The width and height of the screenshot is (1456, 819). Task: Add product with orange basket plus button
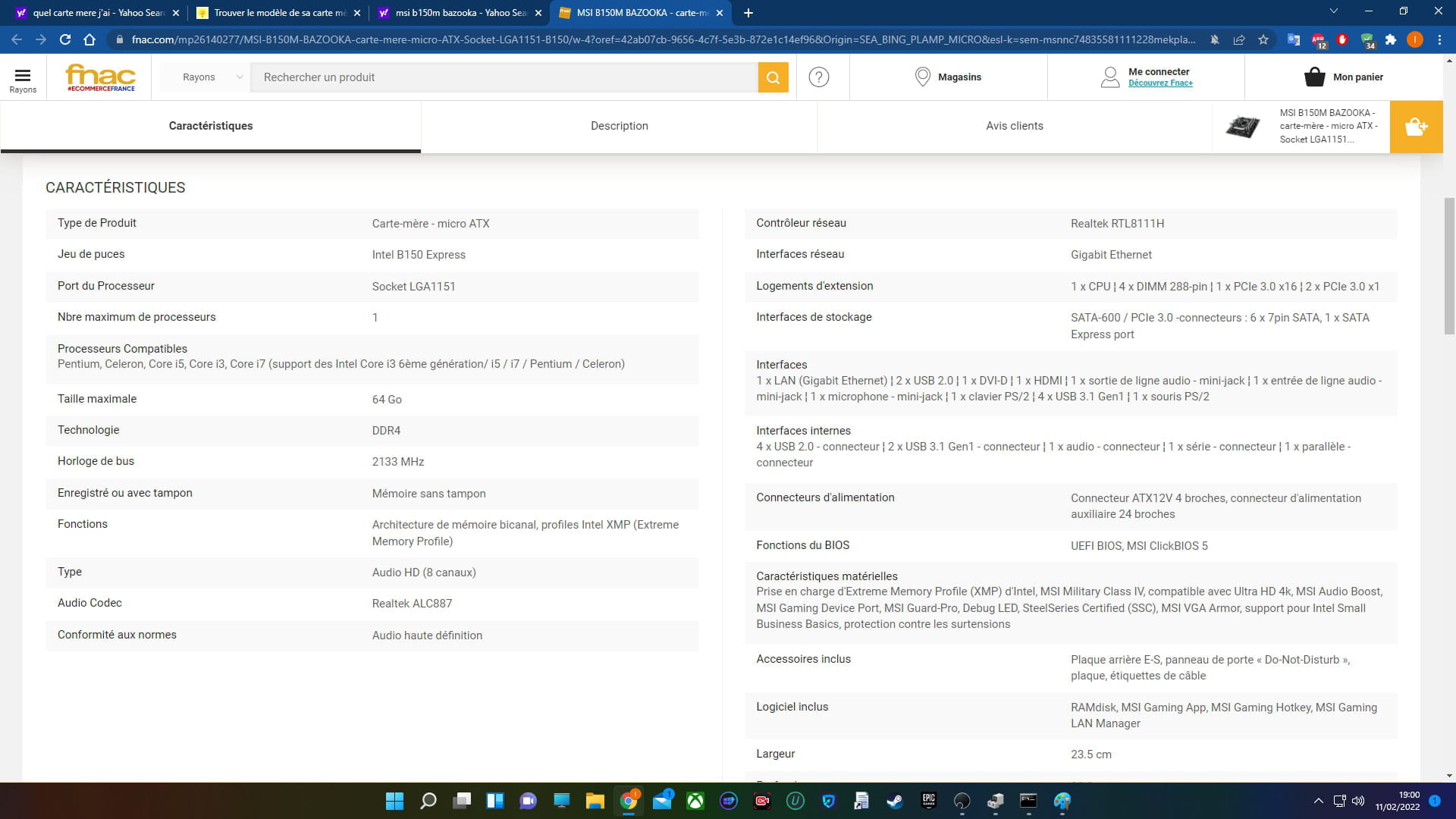1416,127
